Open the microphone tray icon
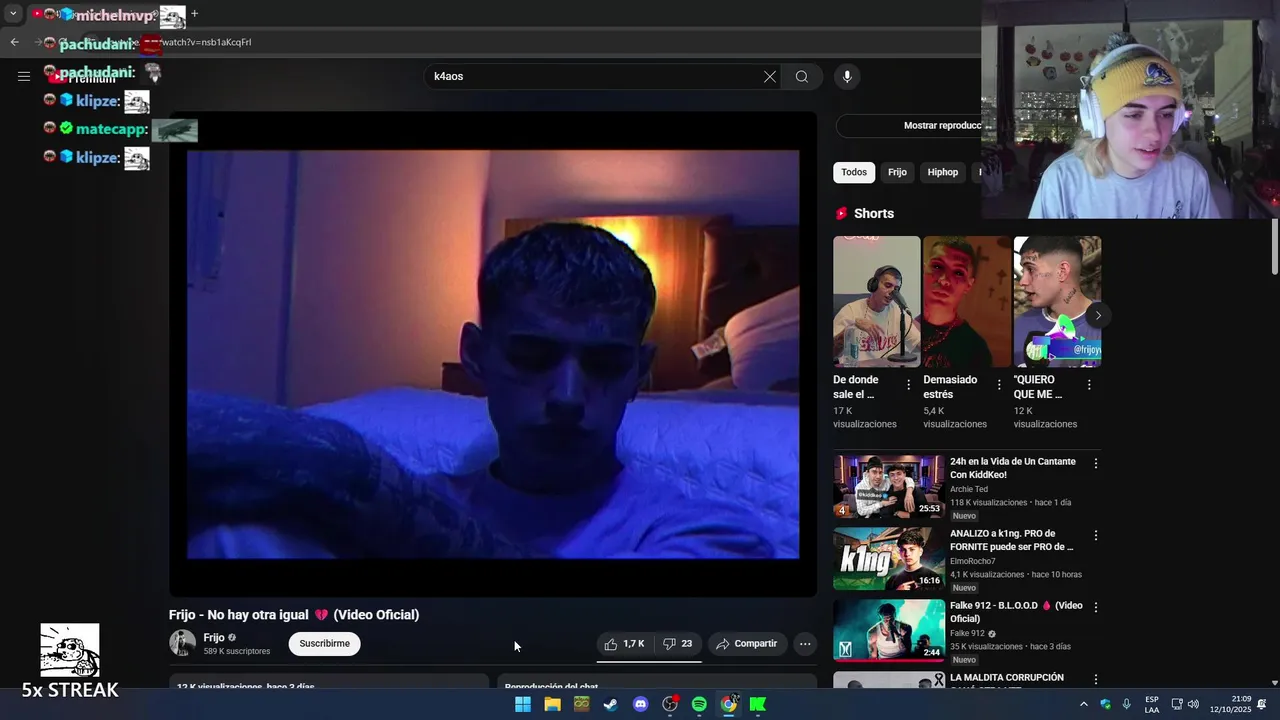Viewport: 1280px width, 720px height. [1127, 704]
